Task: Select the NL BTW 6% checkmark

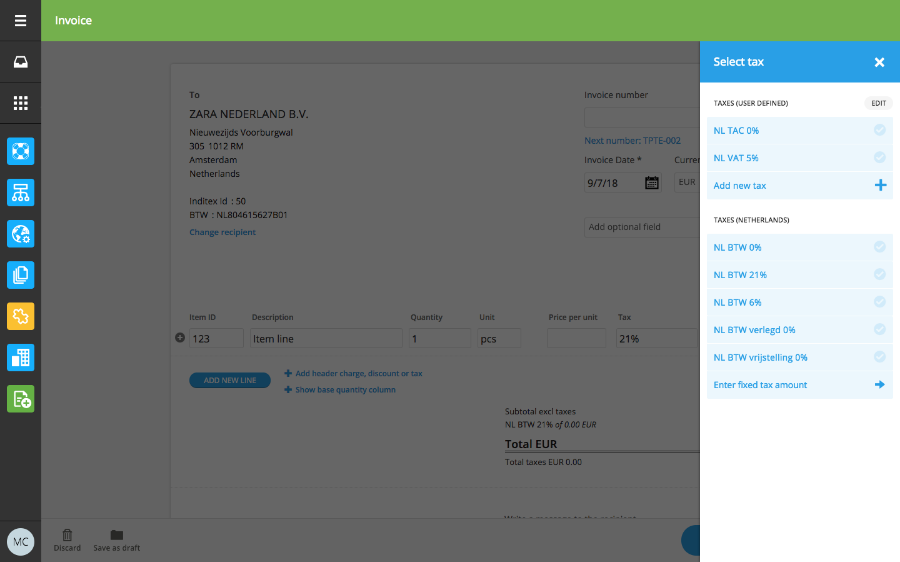Action: 879,302
